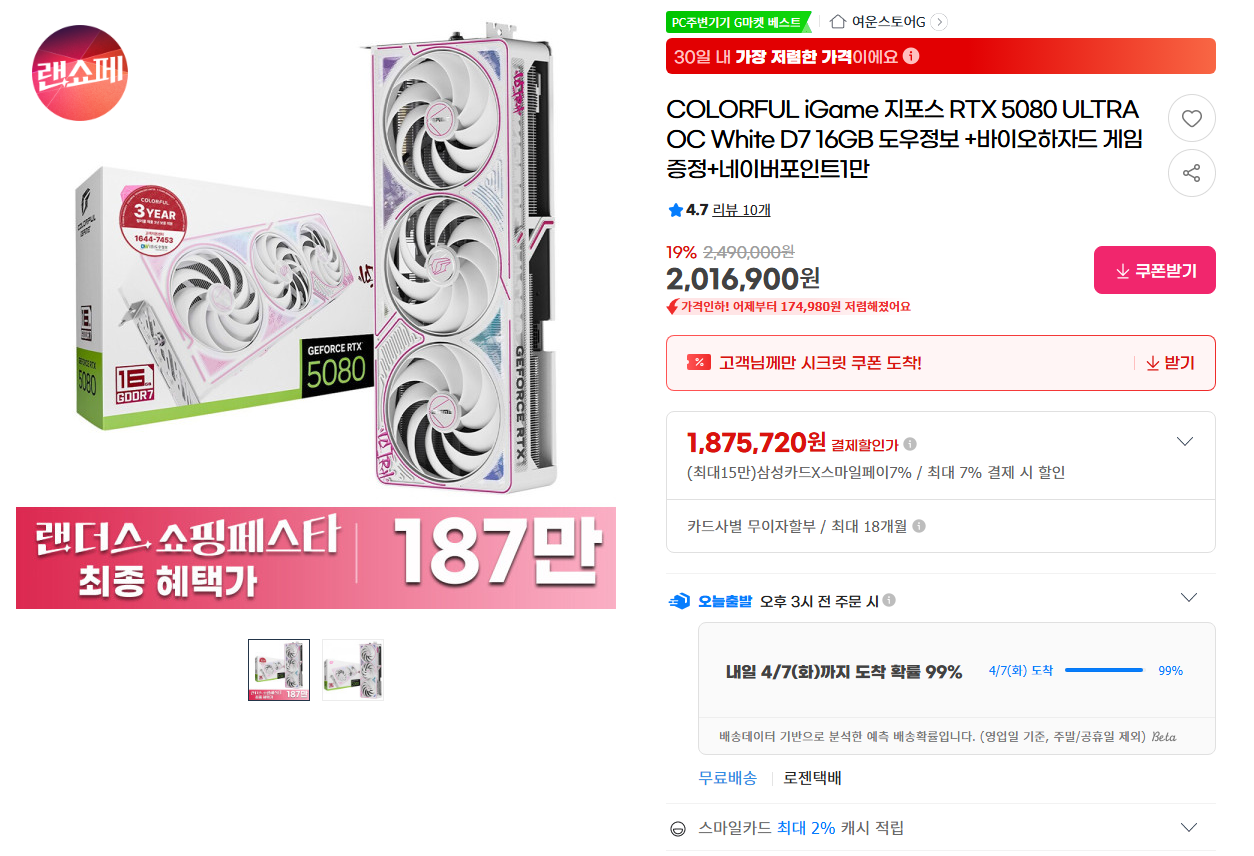Click the 쿠폰받기 coupon button
1254x856 pixels.
click(x=1154, y=269)
